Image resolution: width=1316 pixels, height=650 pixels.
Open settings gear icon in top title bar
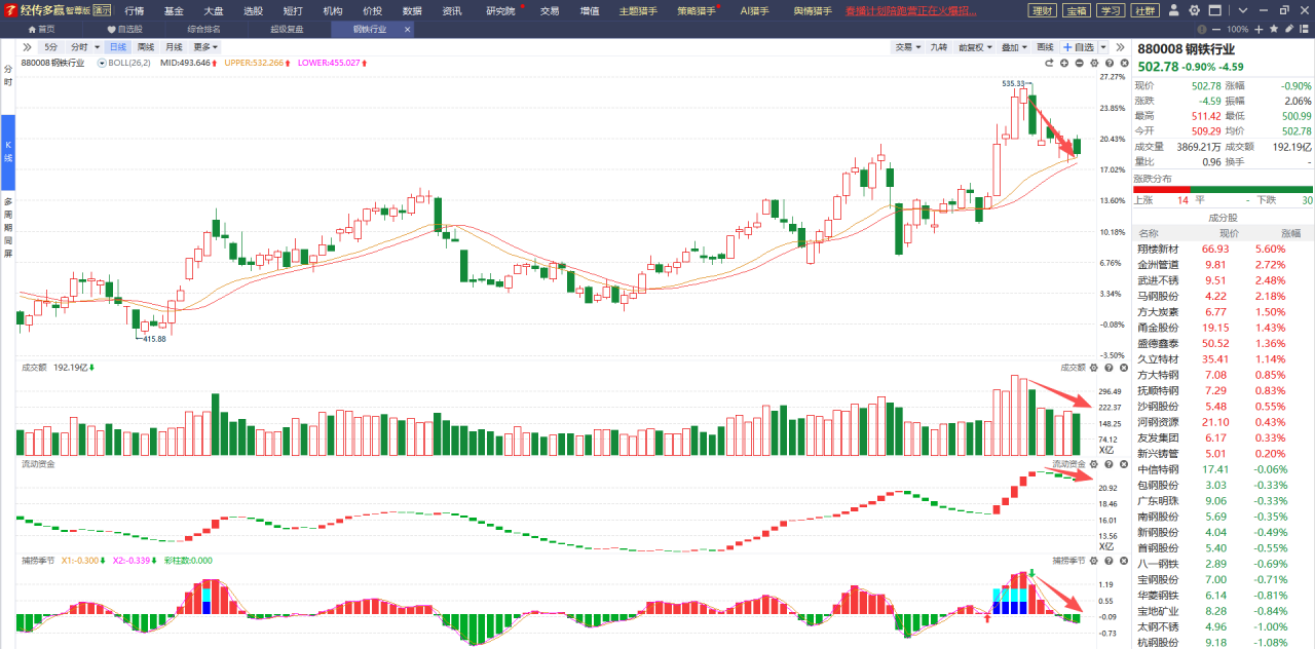coord(1194,11)
